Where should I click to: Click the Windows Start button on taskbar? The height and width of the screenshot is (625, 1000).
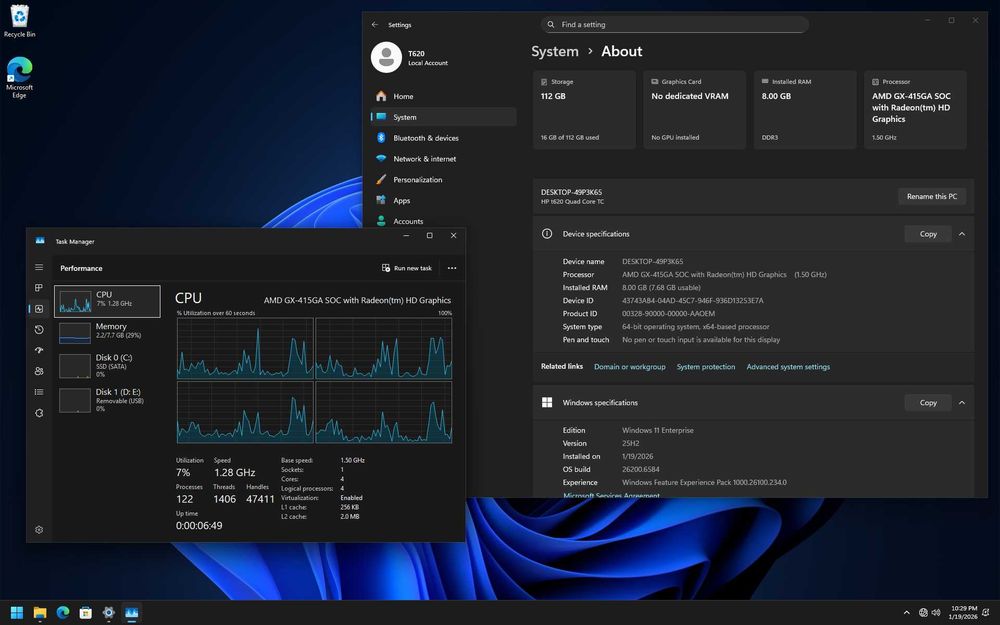pyautogui.click(x=17, y=612)
